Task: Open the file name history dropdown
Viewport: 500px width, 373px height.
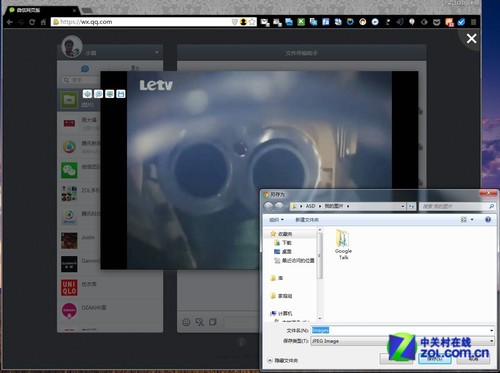Action: [x=491, y=330]
